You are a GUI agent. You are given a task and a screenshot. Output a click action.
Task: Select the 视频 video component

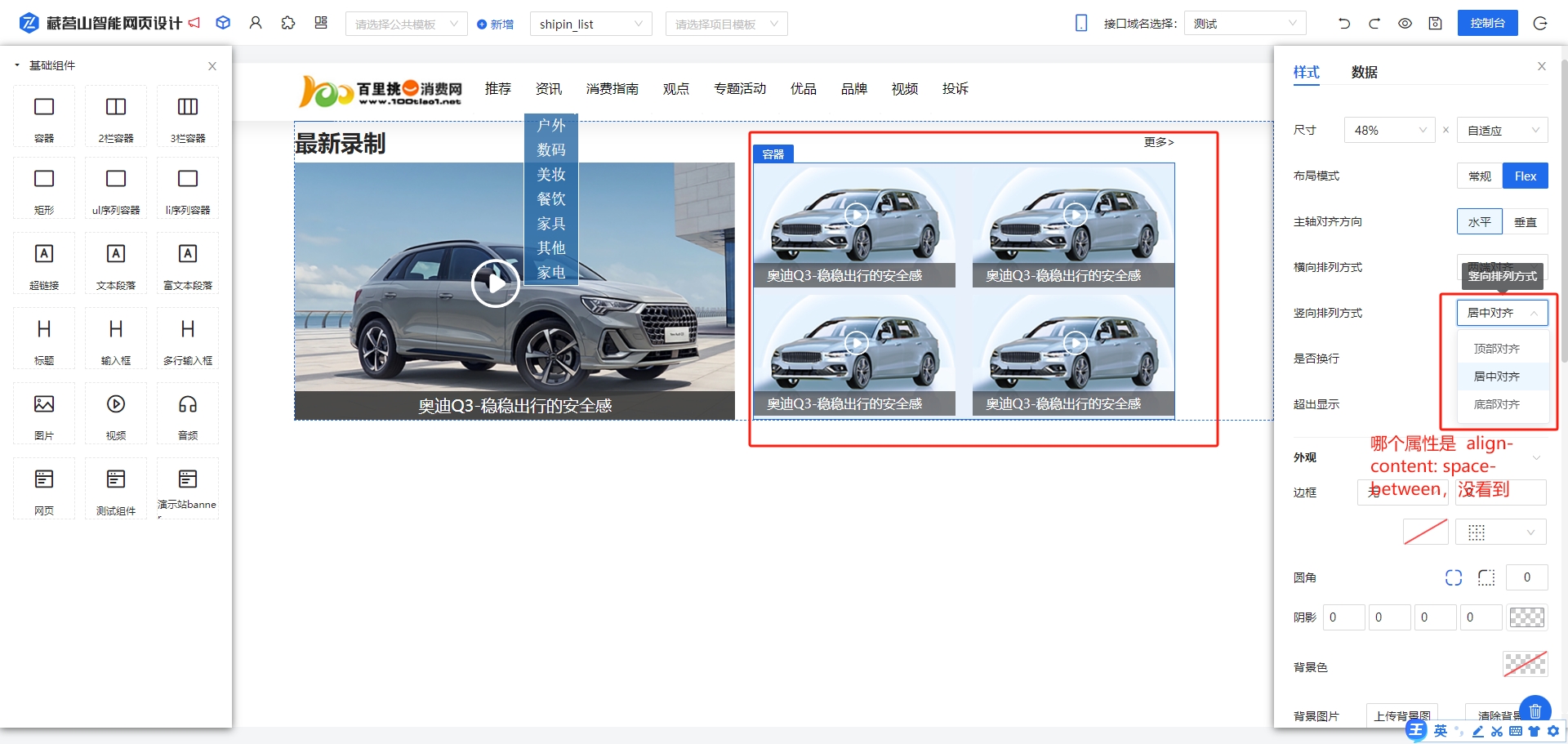(116, 413)
